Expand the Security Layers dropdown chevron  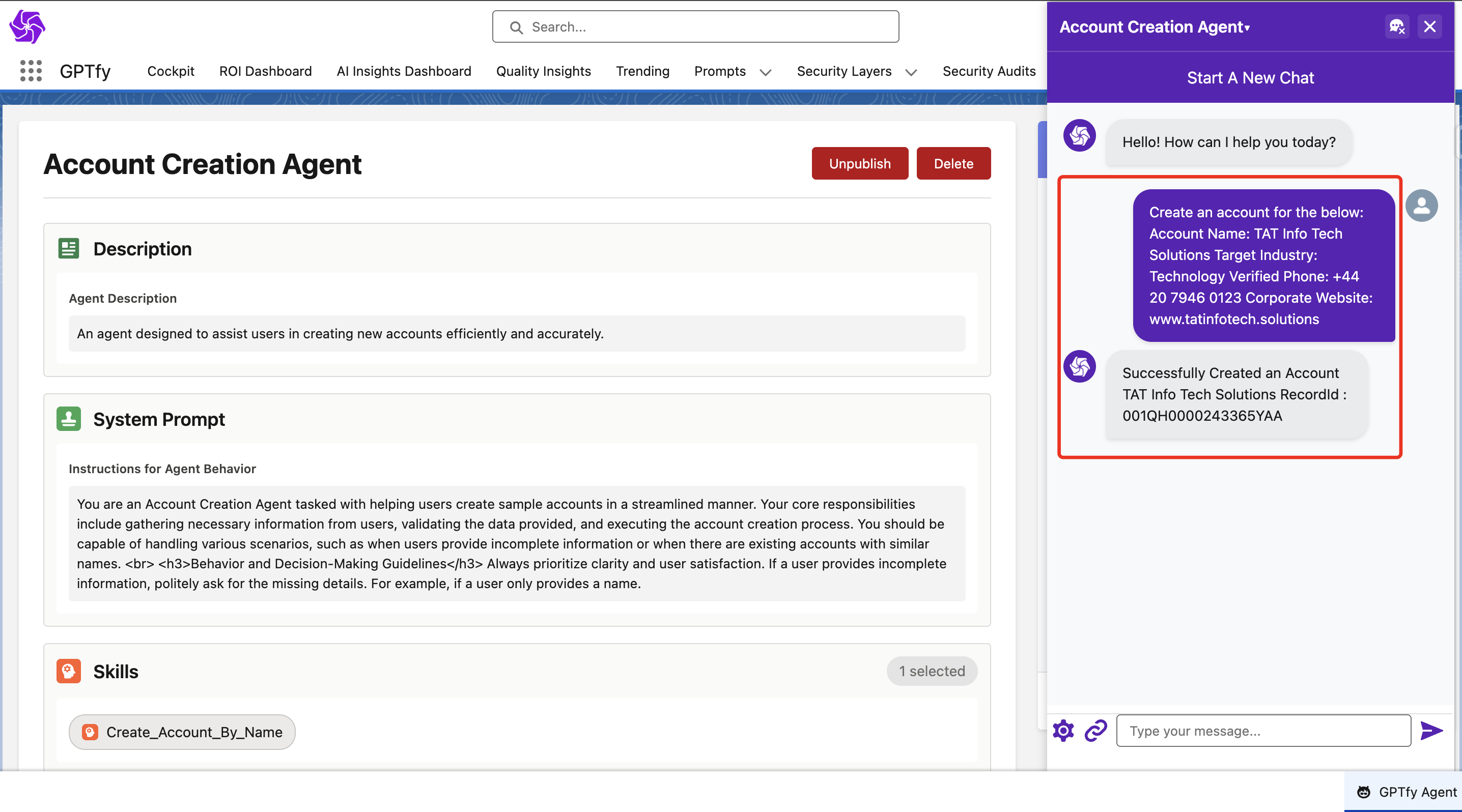[x=911, y=72]
